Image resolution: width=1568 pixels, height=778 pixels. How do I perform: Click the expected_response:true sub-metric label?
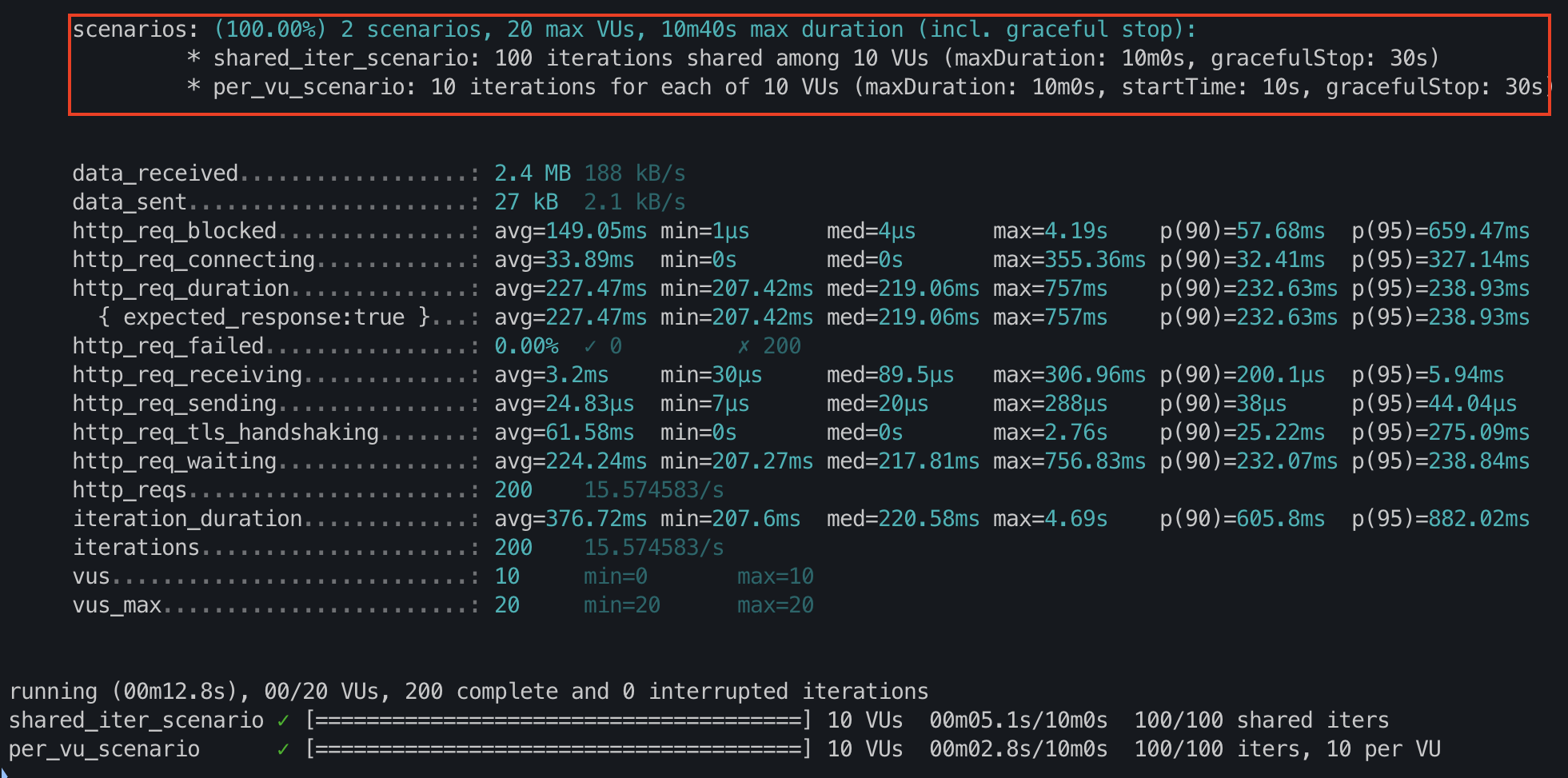[x=264, y=317]
